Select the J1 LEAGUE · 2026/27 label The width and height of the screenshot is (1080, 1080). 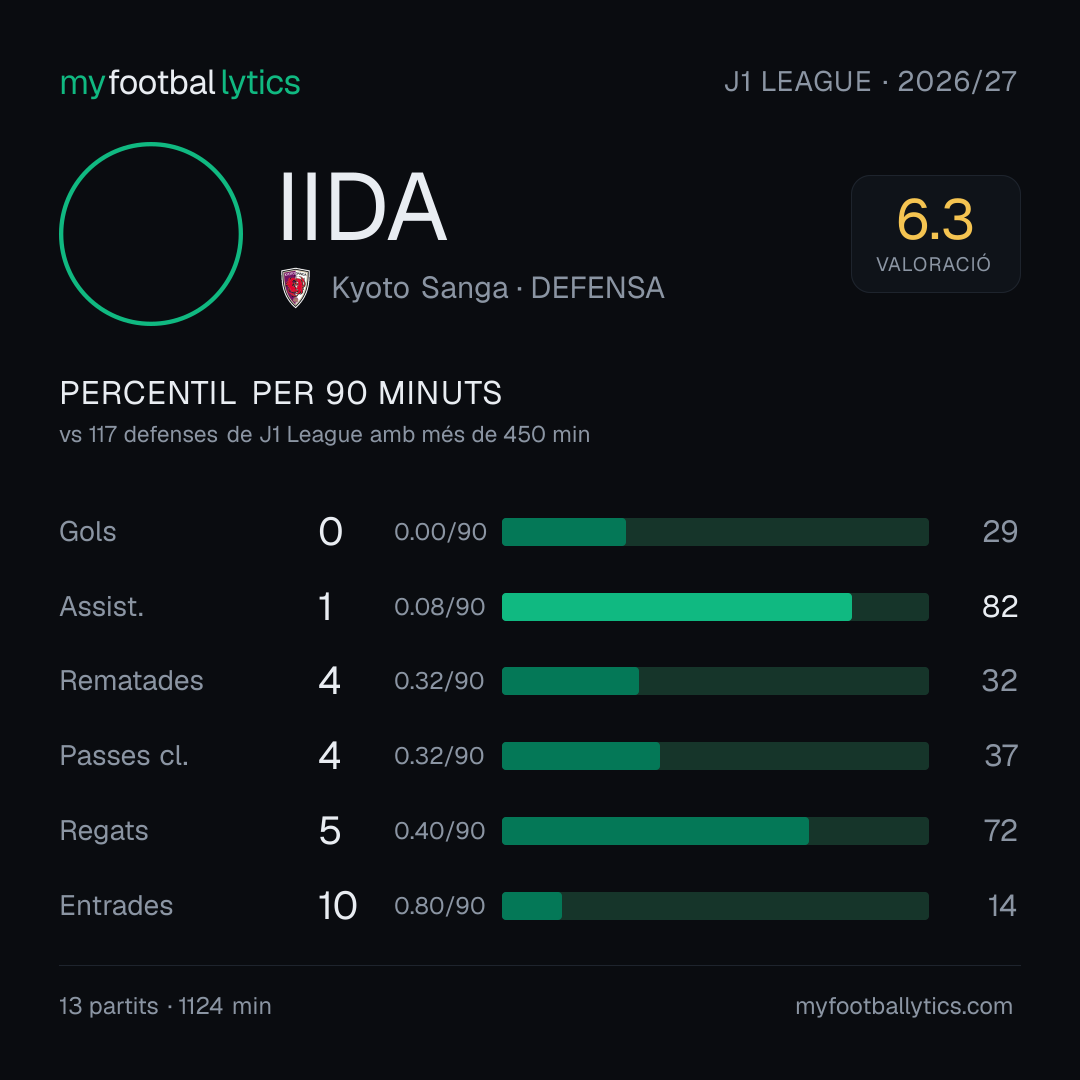tap(871, 82)
